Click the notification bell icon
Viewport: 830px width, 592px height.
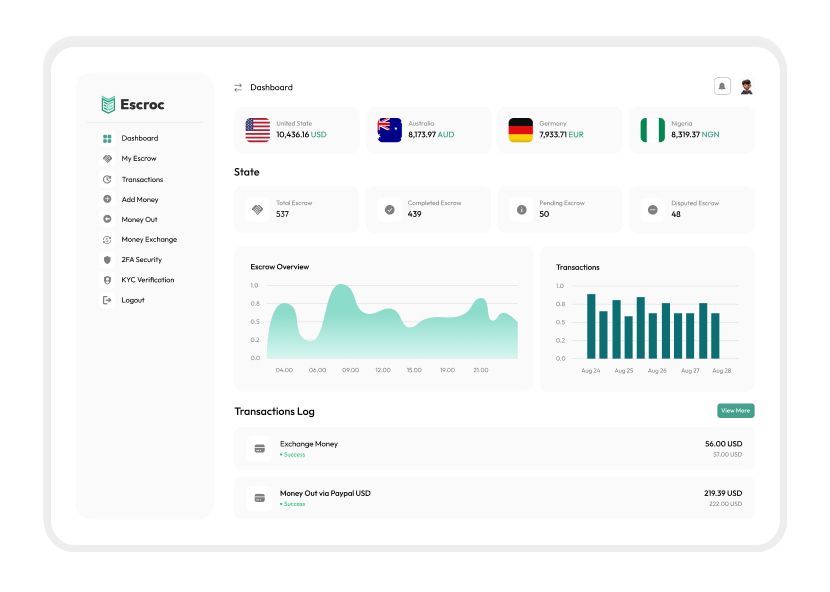tap(722, 87)
